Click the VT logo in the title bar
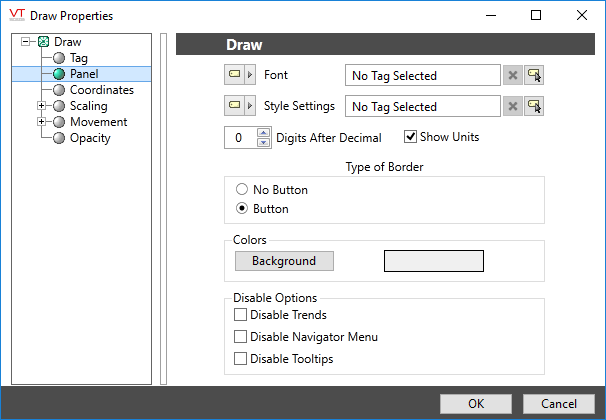The image size is (606, 420). pos(16,15)
